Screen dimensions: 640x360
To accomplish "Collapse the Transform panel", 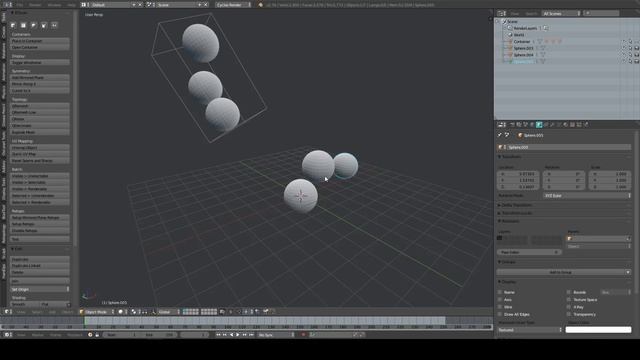I will (x=509, y=157).
